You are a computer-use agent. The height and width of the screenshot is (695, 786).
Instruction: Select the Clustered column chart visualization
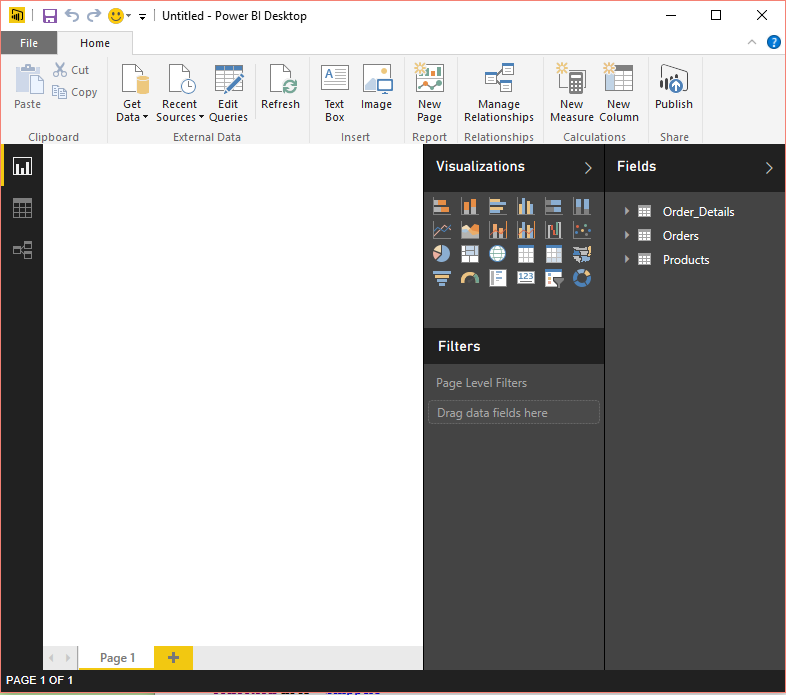[x=525, y=206]
